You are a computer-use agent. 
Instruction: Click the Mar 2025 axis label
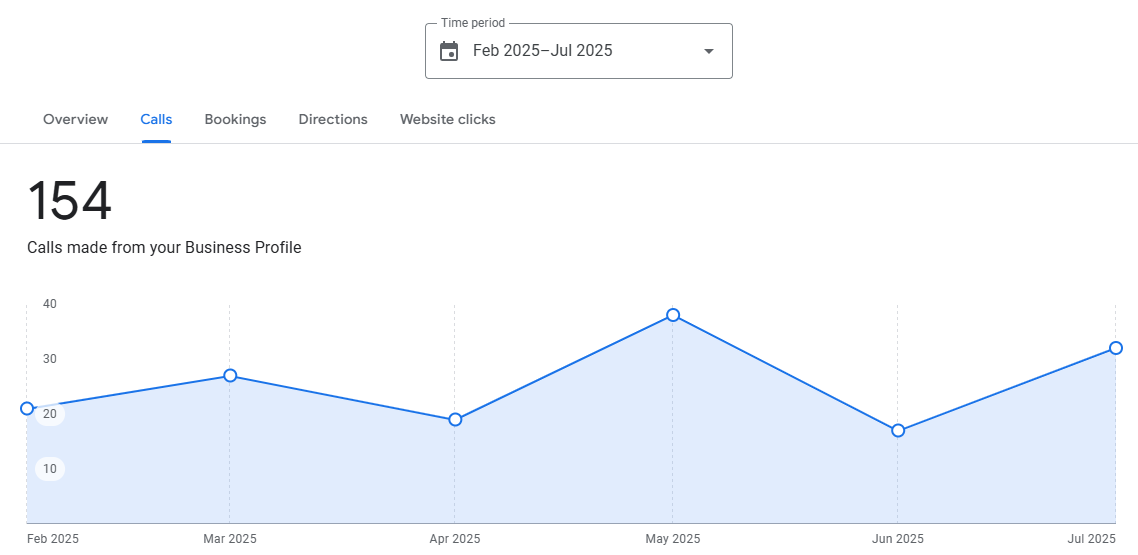[x=230, y=539]
